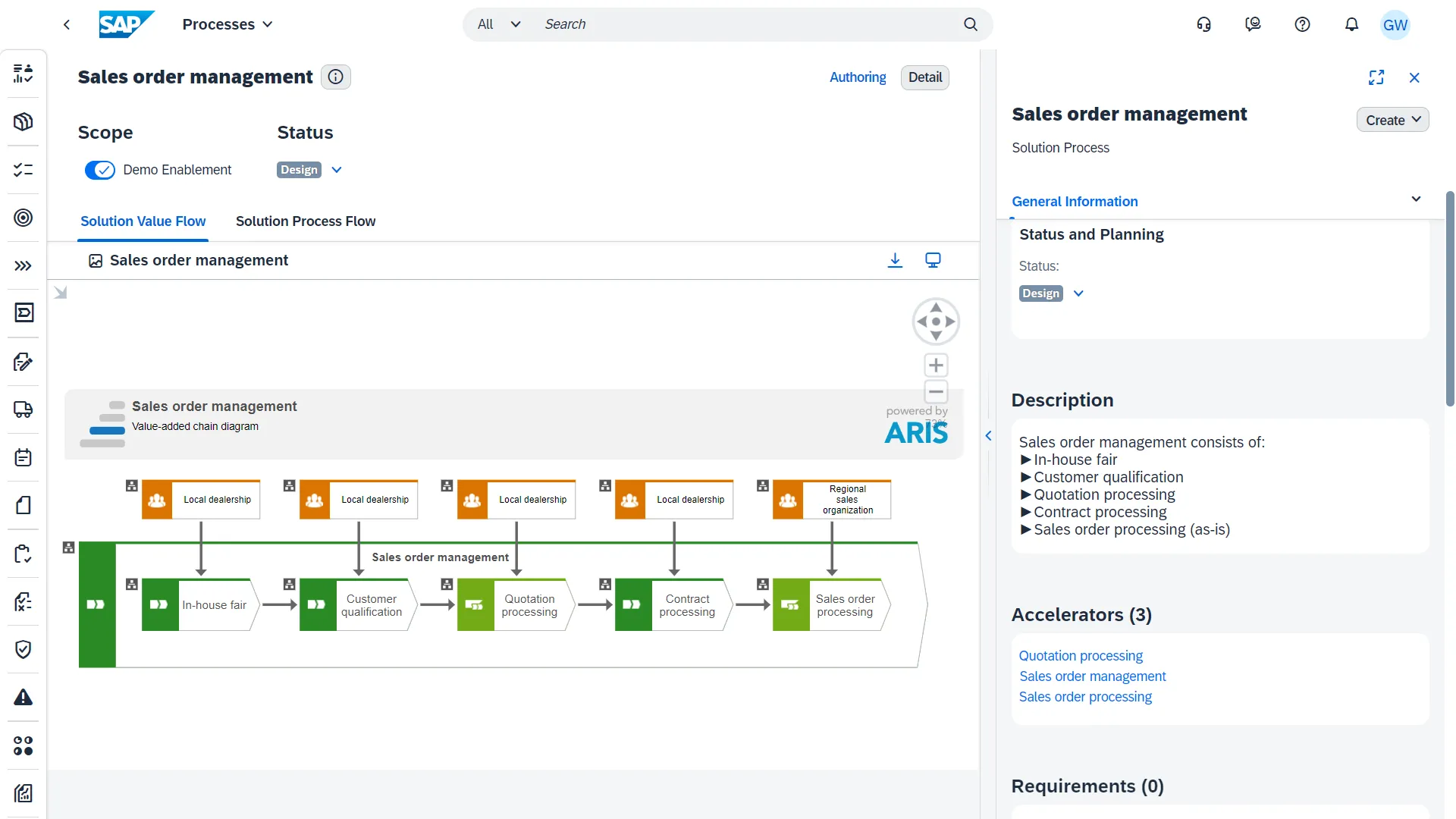The width and height of the screenshot is (1456, 819).
Task: Select the Solution Value Flow tab
Action: tap(143, 221)
